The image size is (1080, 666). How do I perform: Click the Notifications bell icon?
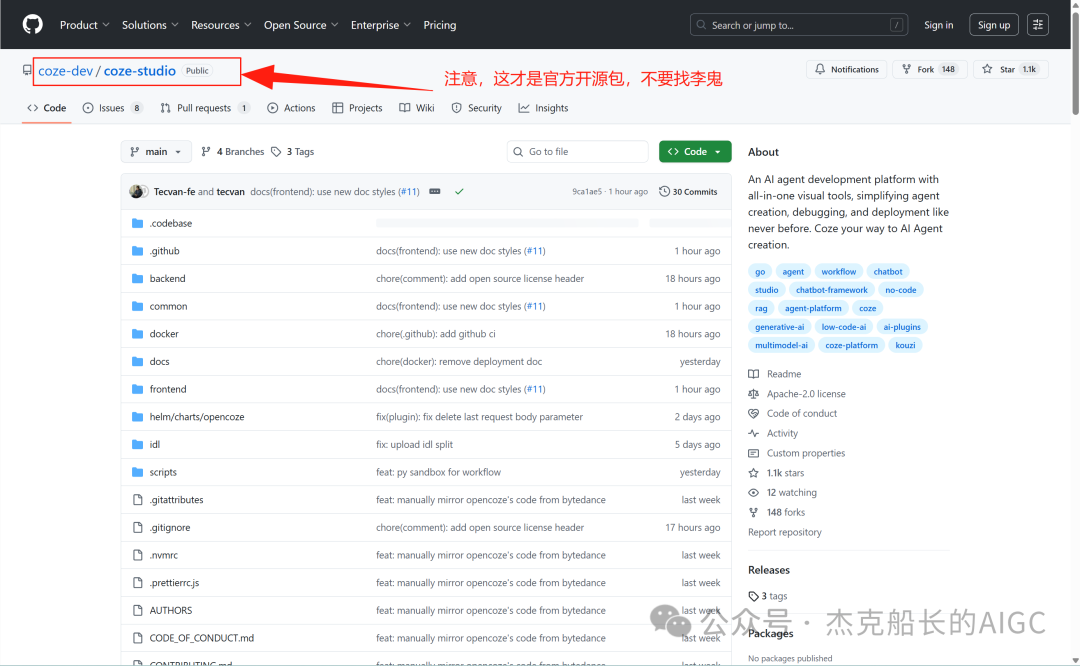[x=820, y=69]
